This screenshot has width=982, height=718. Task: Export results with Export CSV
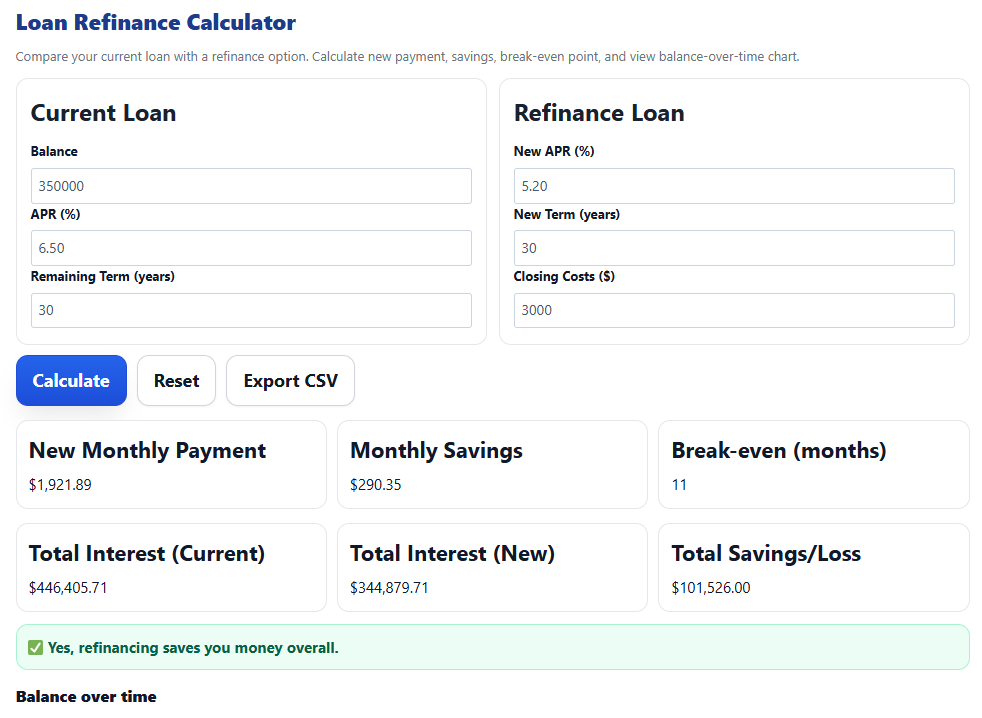[291, 380]
